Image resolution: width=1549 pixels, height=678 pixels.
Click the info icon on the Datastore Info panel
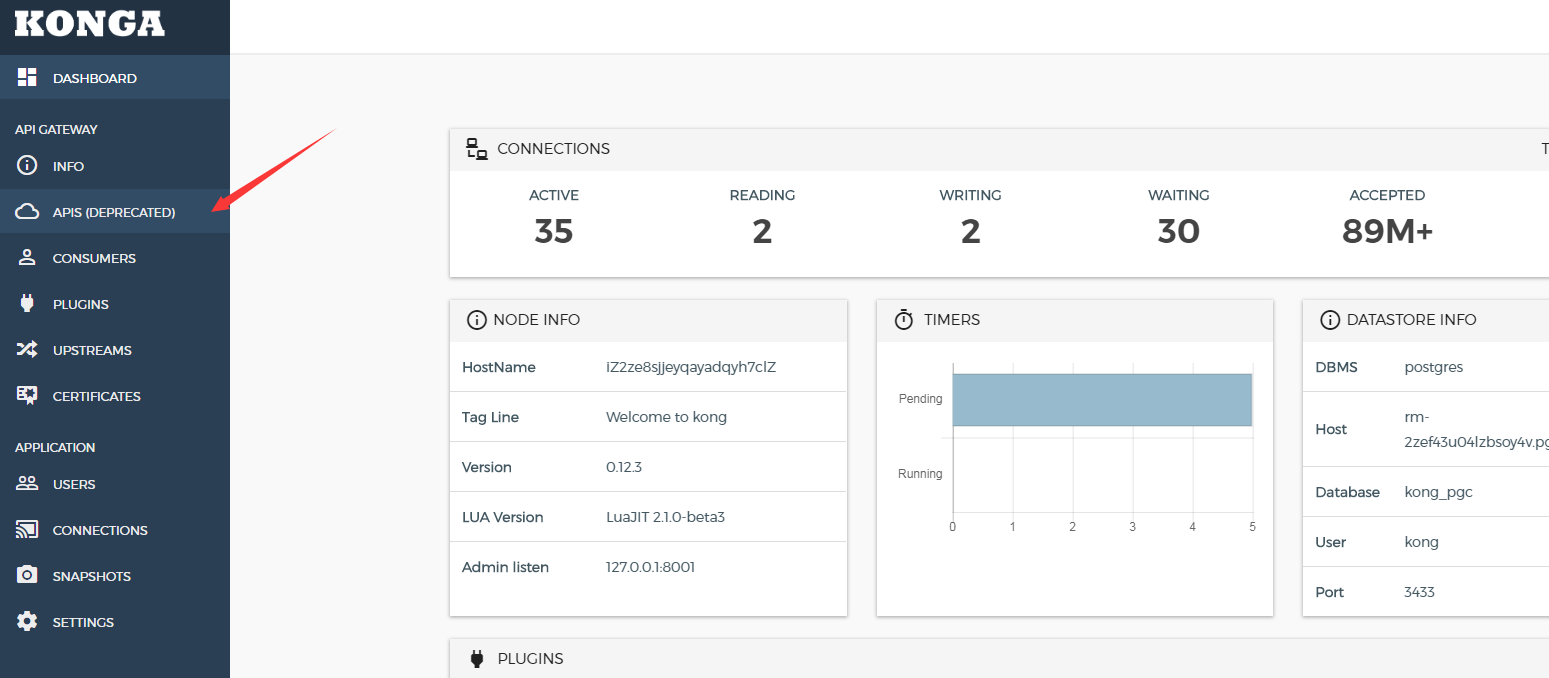(x=1330, y=319)
